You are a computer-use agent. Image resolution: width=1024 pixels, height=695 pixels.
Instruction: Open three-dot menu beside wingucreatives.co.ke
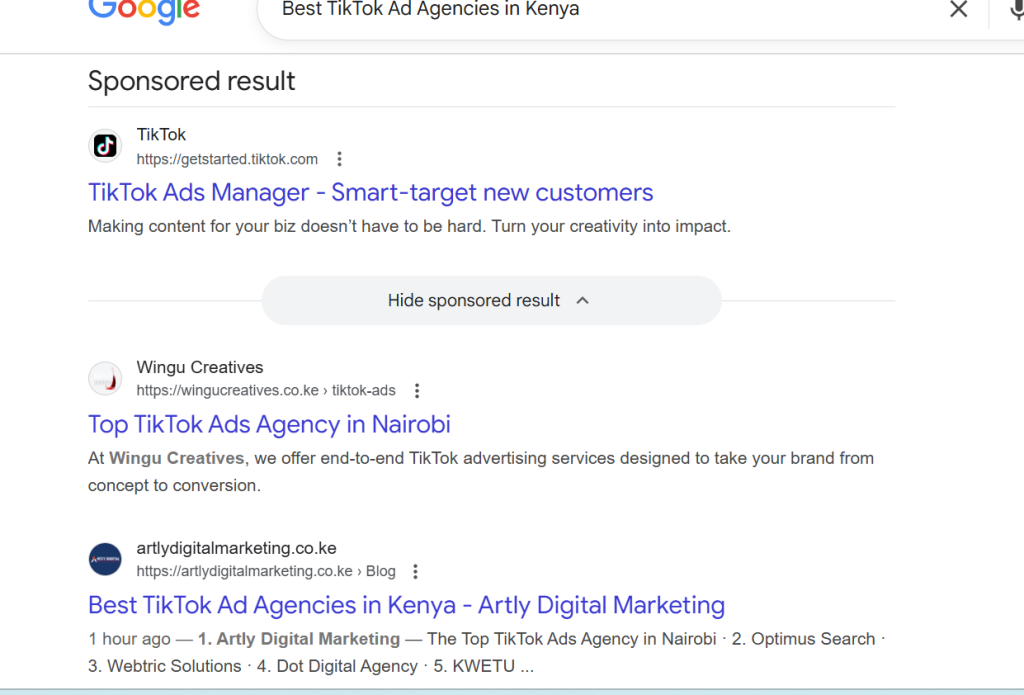[417, 391]
